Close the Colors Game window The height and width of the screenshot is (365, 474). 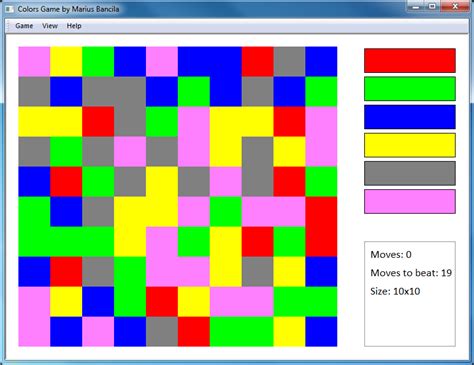coord(455,6)
